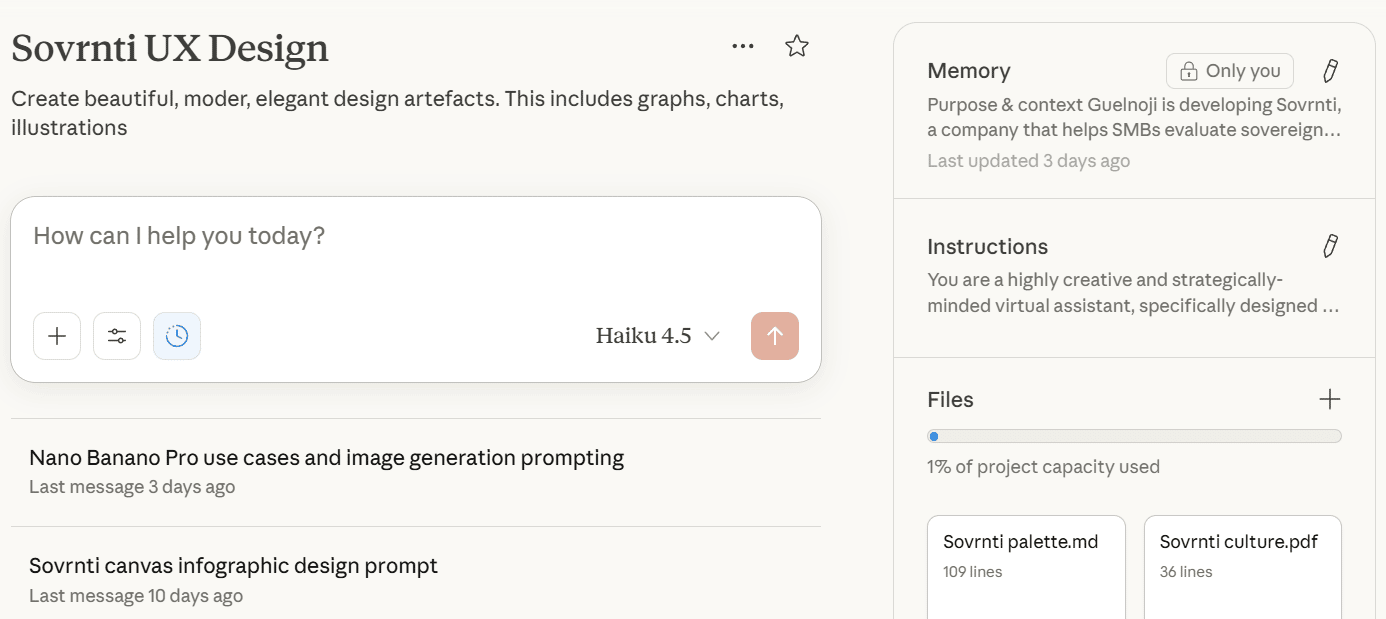Star the Sovrnti UX Design project
The image size is (1386, 619).
[797, 46]
